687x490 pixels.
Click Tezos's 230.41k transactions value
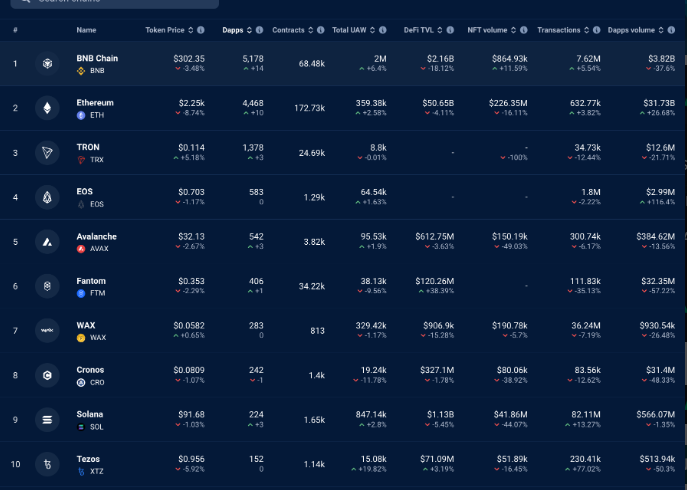click(x=585, y=459)
